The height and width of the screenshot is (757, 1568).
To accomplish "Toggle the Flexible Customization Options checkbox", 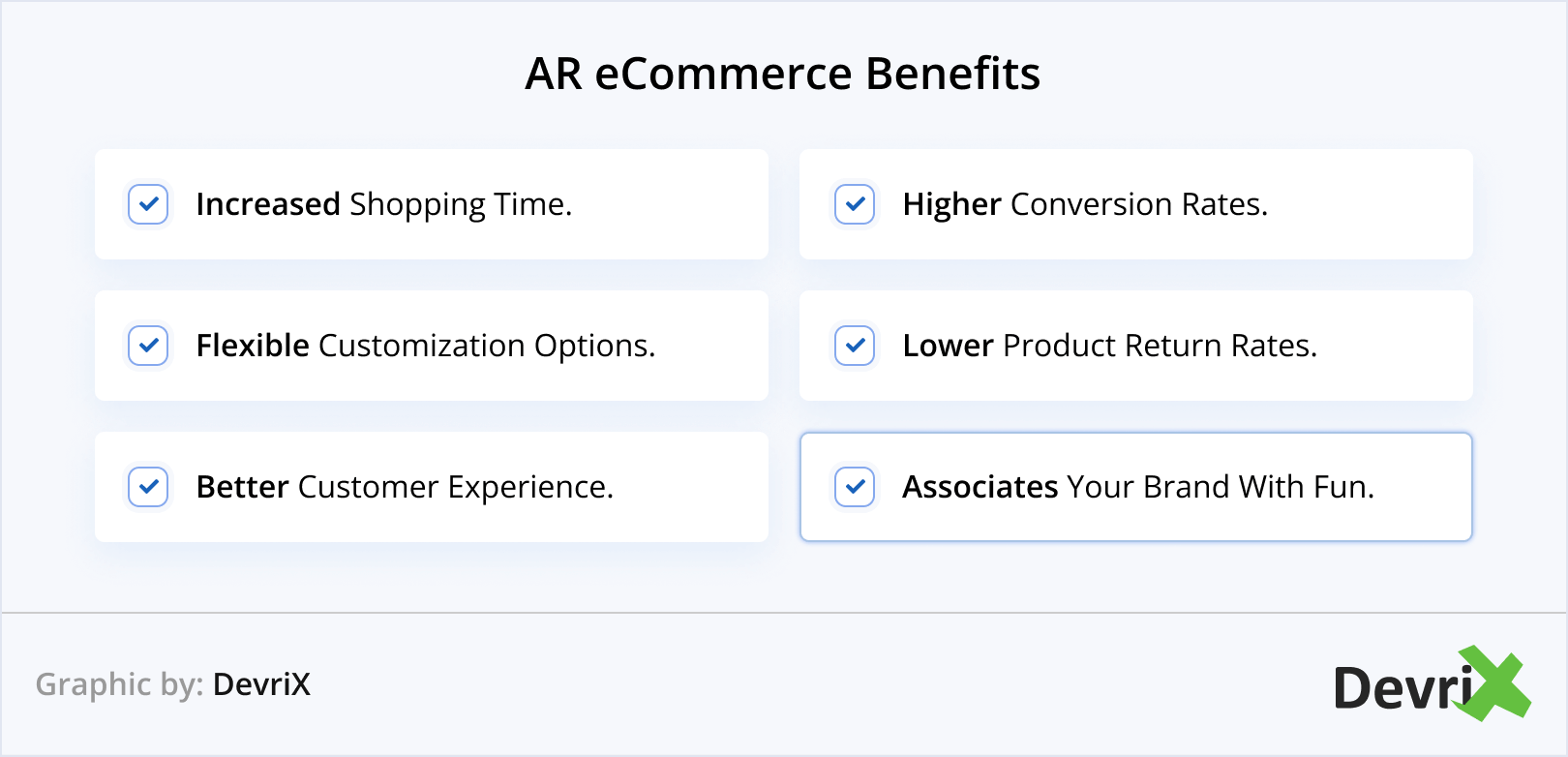I will point(148,346).
